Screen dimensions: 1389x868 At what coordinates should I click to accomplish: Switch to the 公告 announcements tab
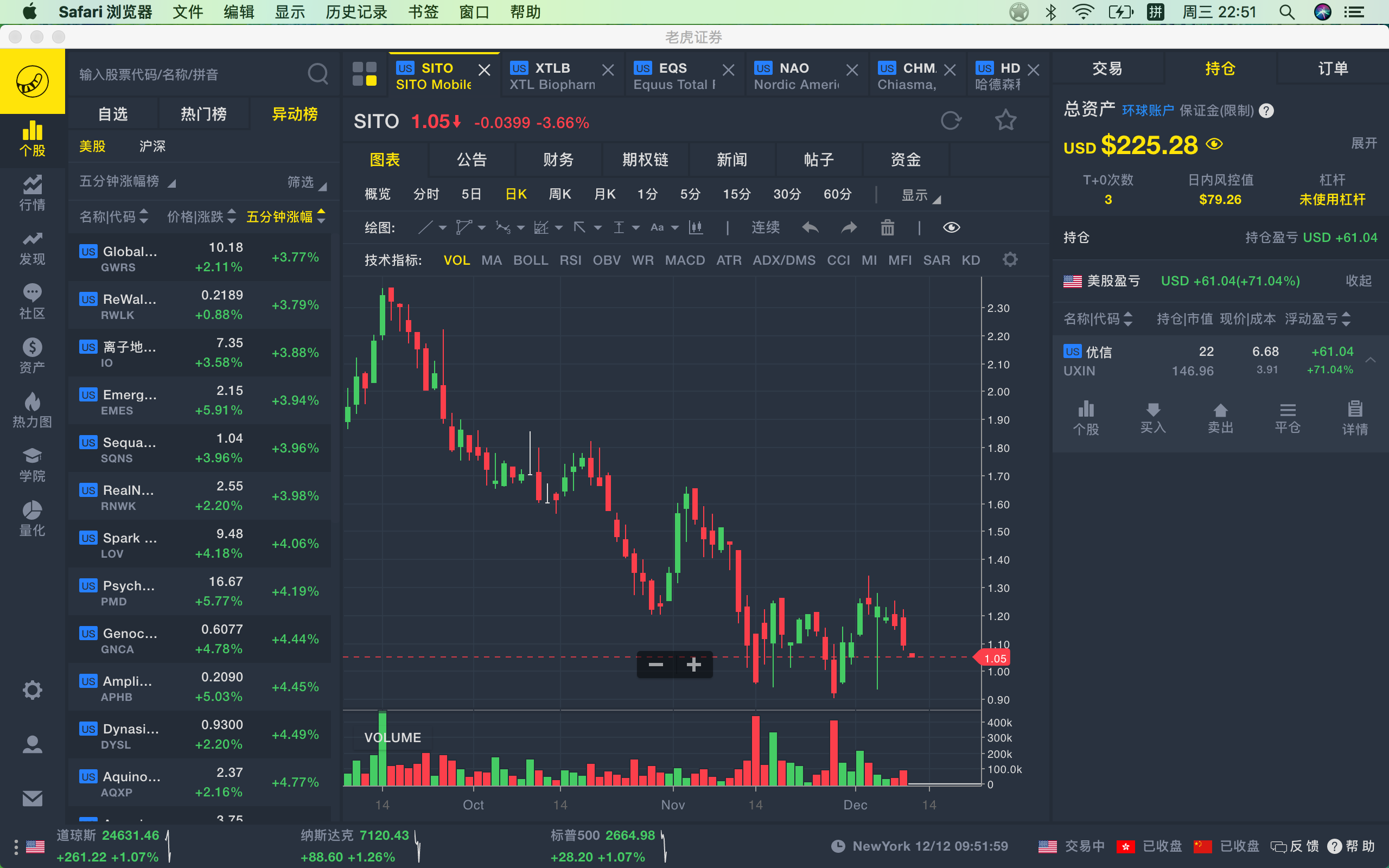pyautogui.click(x=471, y=159)
